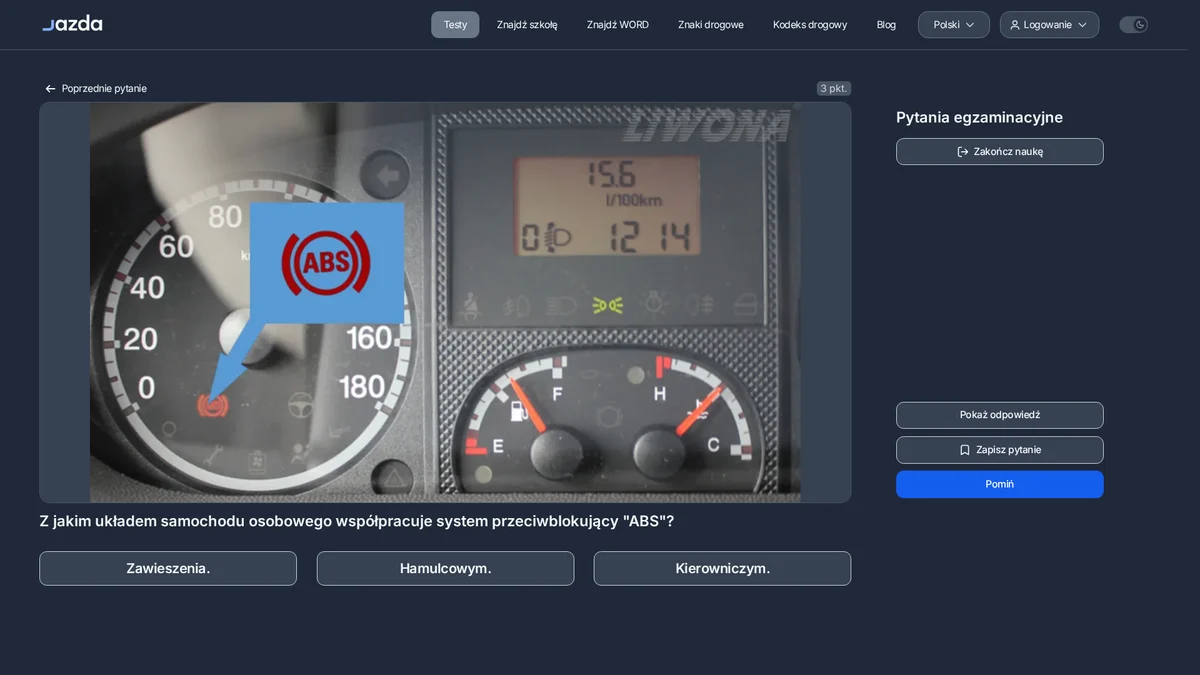Select the answer Zawieszenia.
Screen dimensions: 1200x675
(x=168, y=568)
